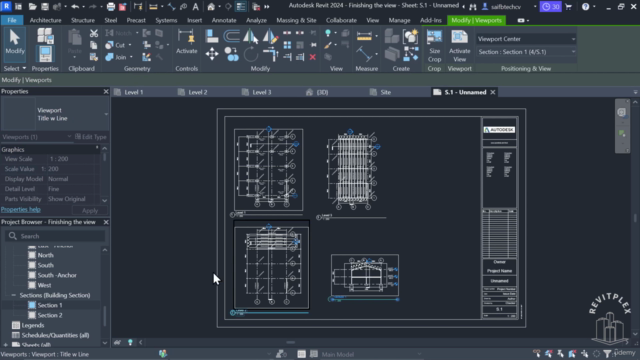This screenshot has width=640, height=360.
Task: Select the Offset tool
Action: pos(231,36)
